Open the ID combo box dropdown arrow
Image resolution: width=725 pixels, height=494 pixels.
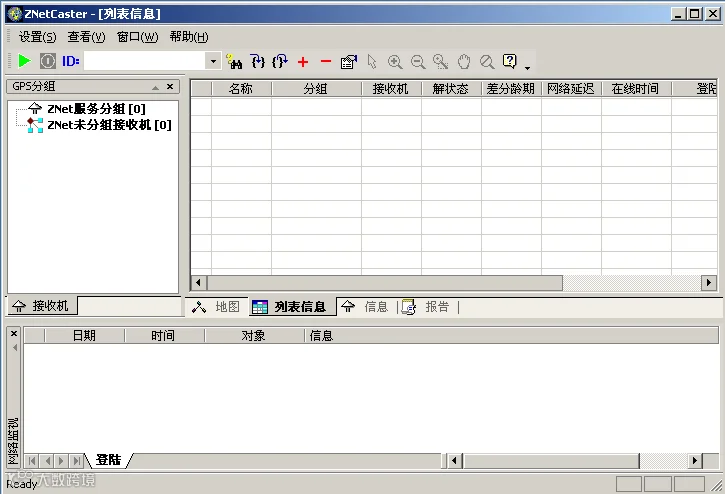pyautogui.click(x=213, y=61)
